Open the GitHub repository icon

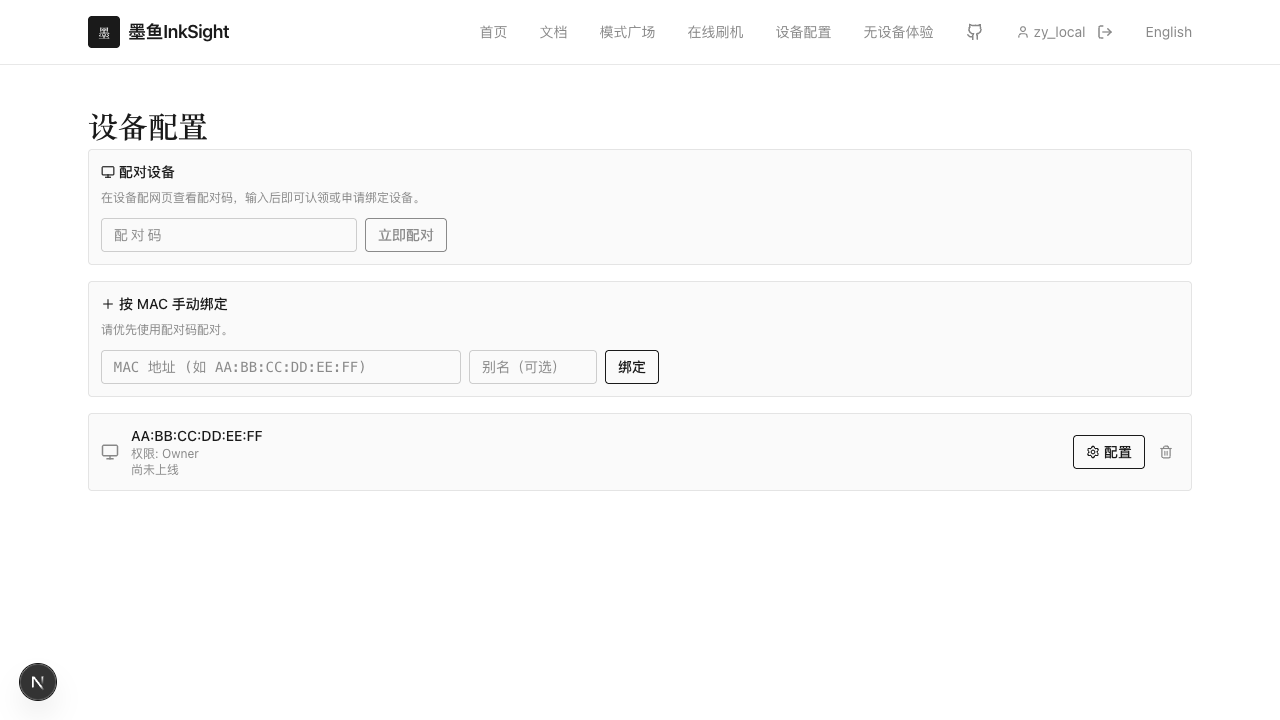(974, 32)
